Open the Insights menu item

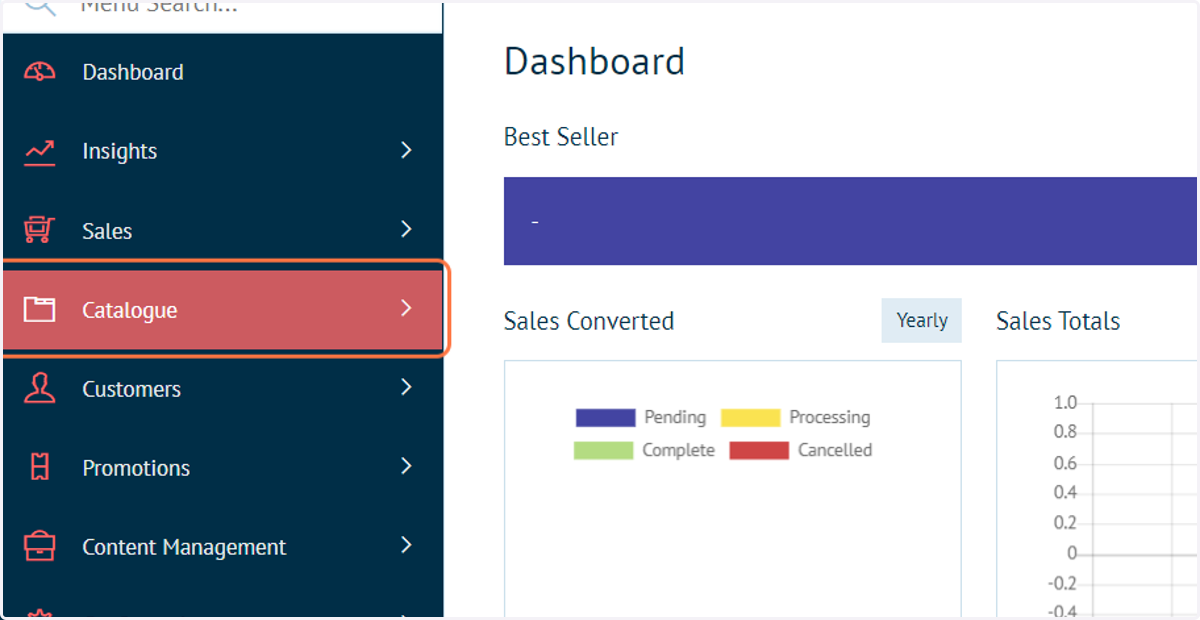[222, 151]
